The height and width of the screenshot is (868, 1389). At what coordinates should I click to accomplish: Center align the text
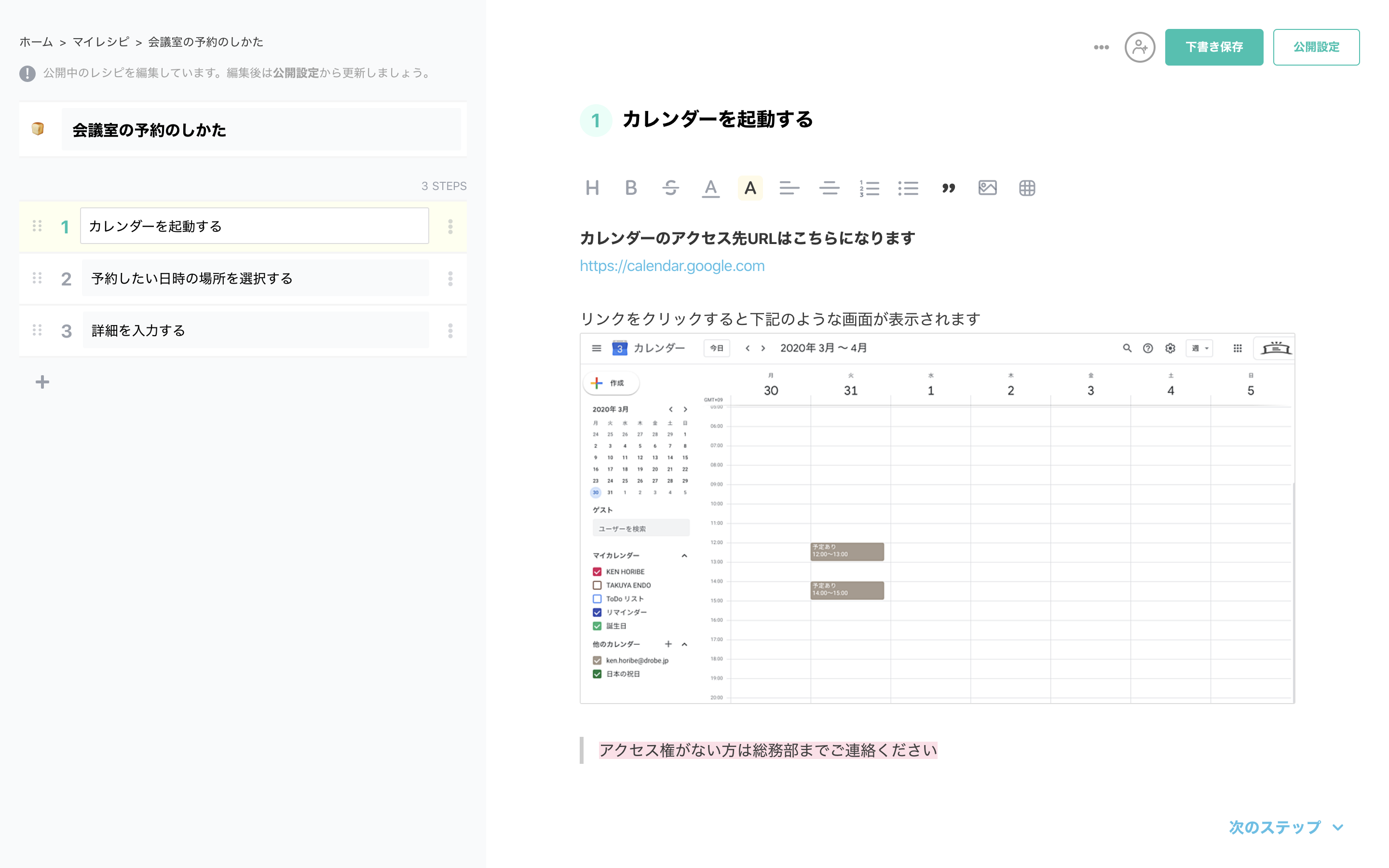[x=829, y=188]
